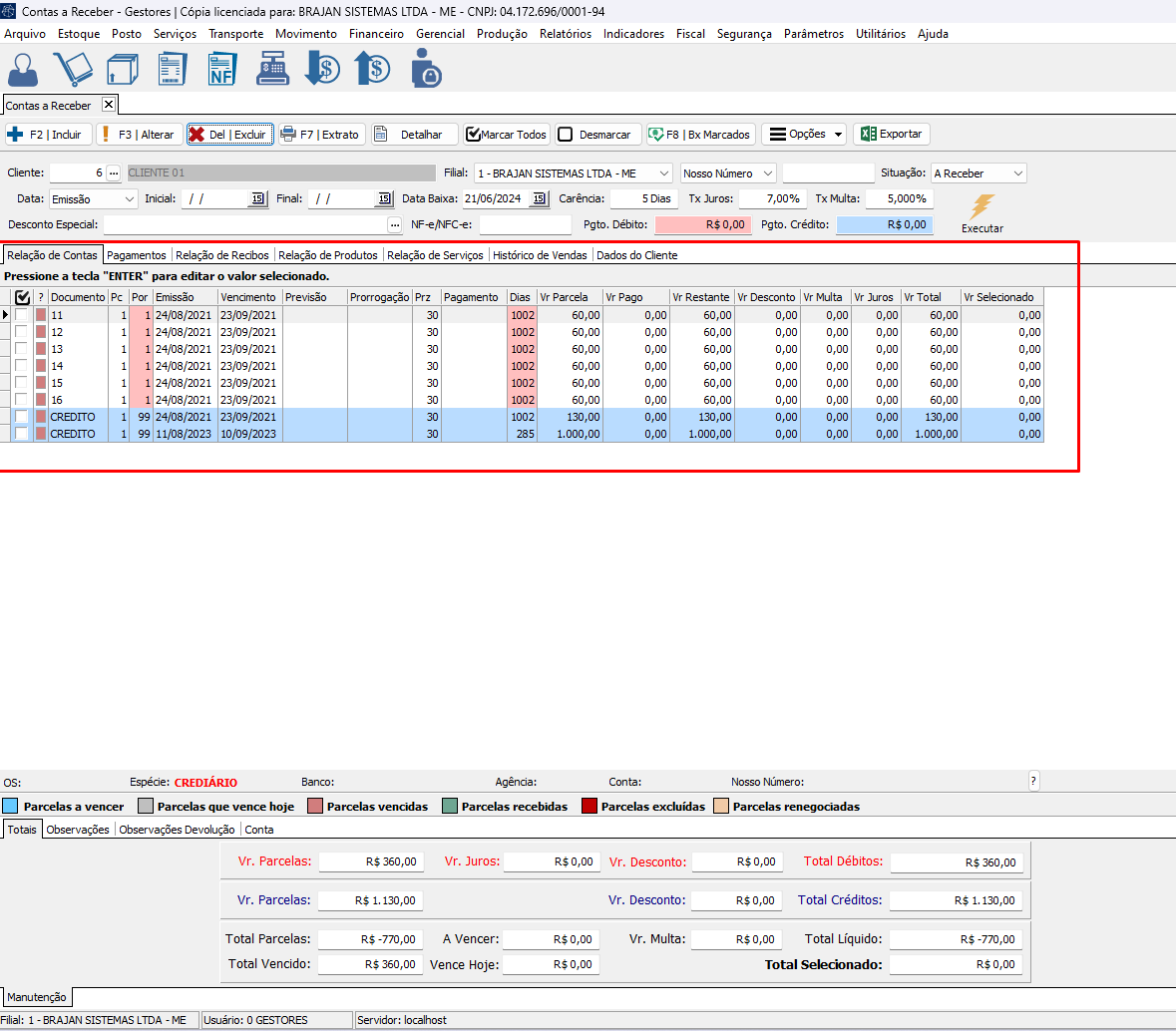Click the user padlock security icon
1176x1031 pixels.
425,70
